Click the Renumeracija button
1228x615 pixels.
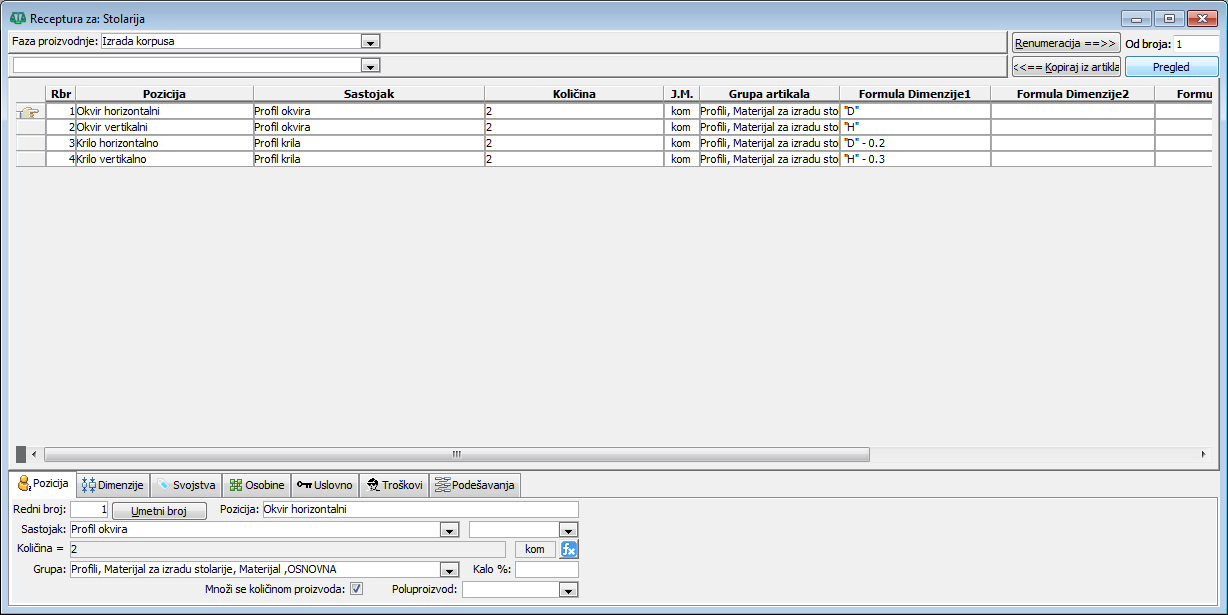click(x=1065, y=44)
